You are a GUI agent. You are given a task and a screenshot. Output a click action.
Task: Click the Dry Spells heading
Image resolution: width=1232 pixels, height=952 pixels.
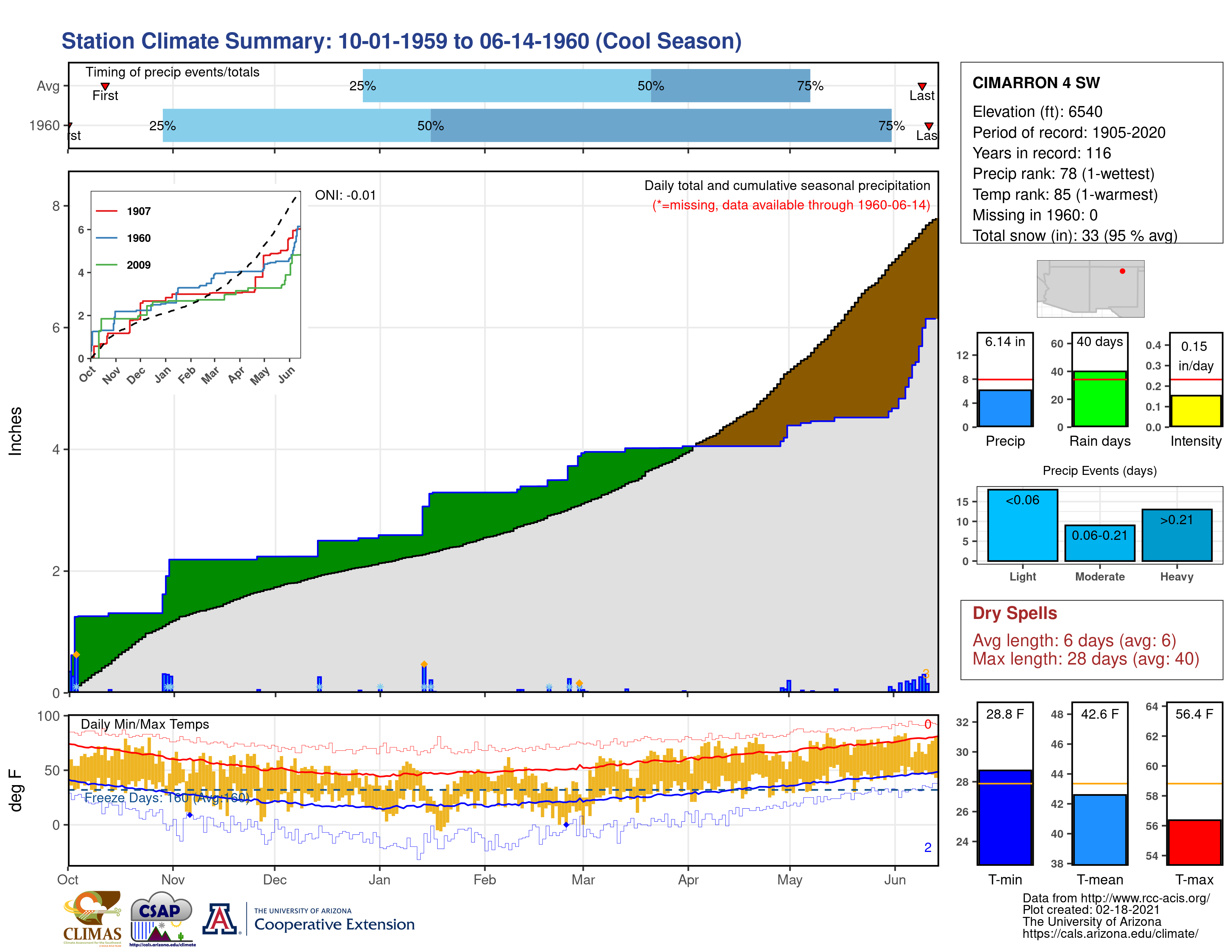(x=1014, y=613)
